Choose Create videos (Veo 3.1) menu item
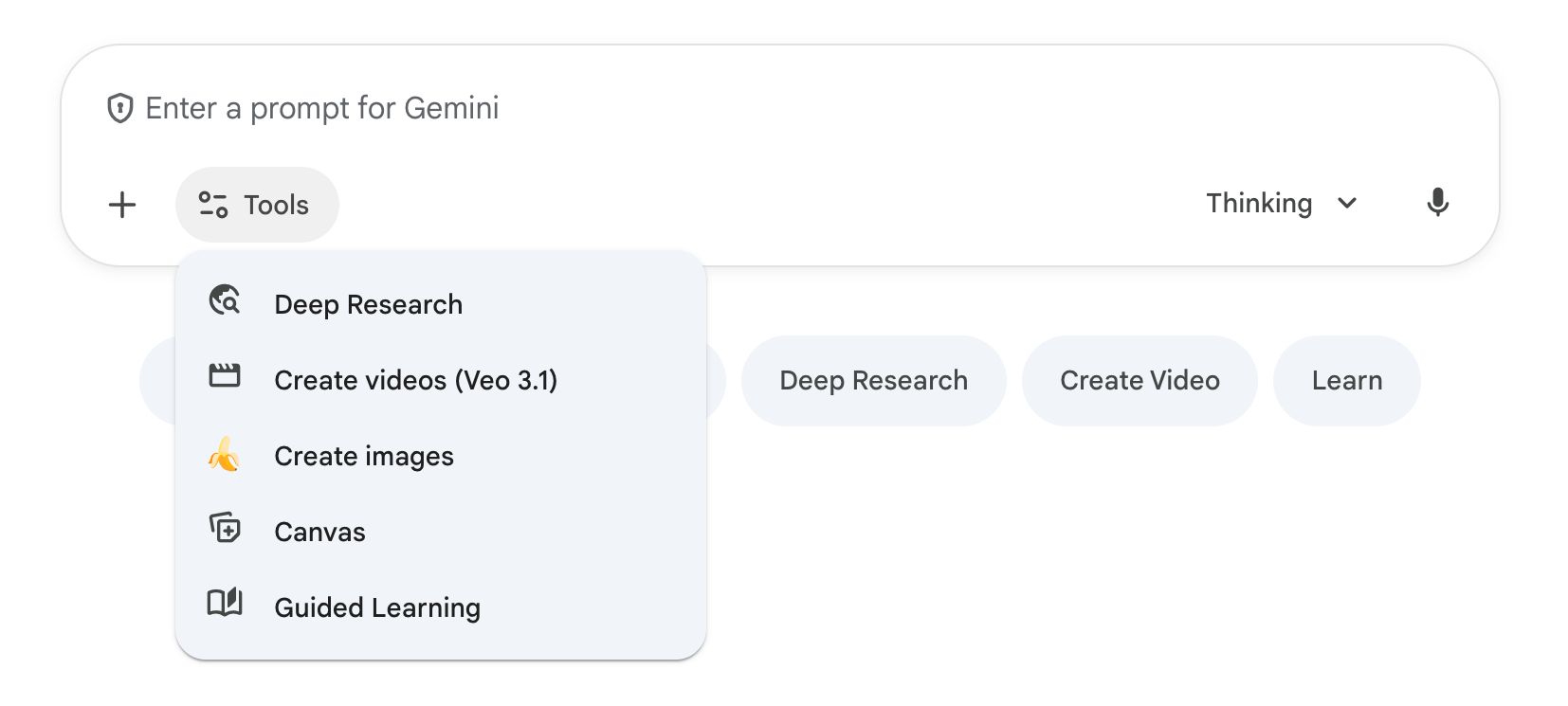The width and height of the screenshot is (1568, 706). point(415,380)
